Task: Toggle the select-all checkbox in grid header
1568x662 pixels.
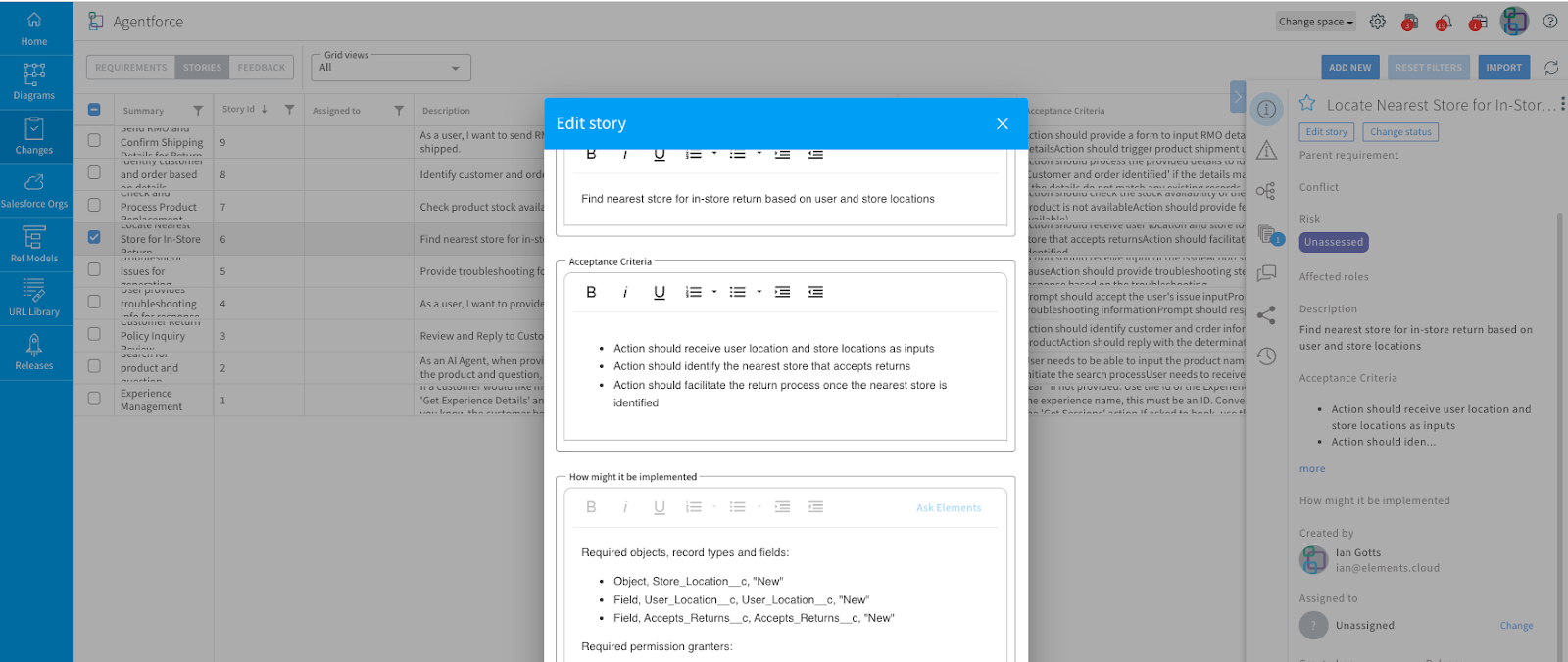Action: 94,110
